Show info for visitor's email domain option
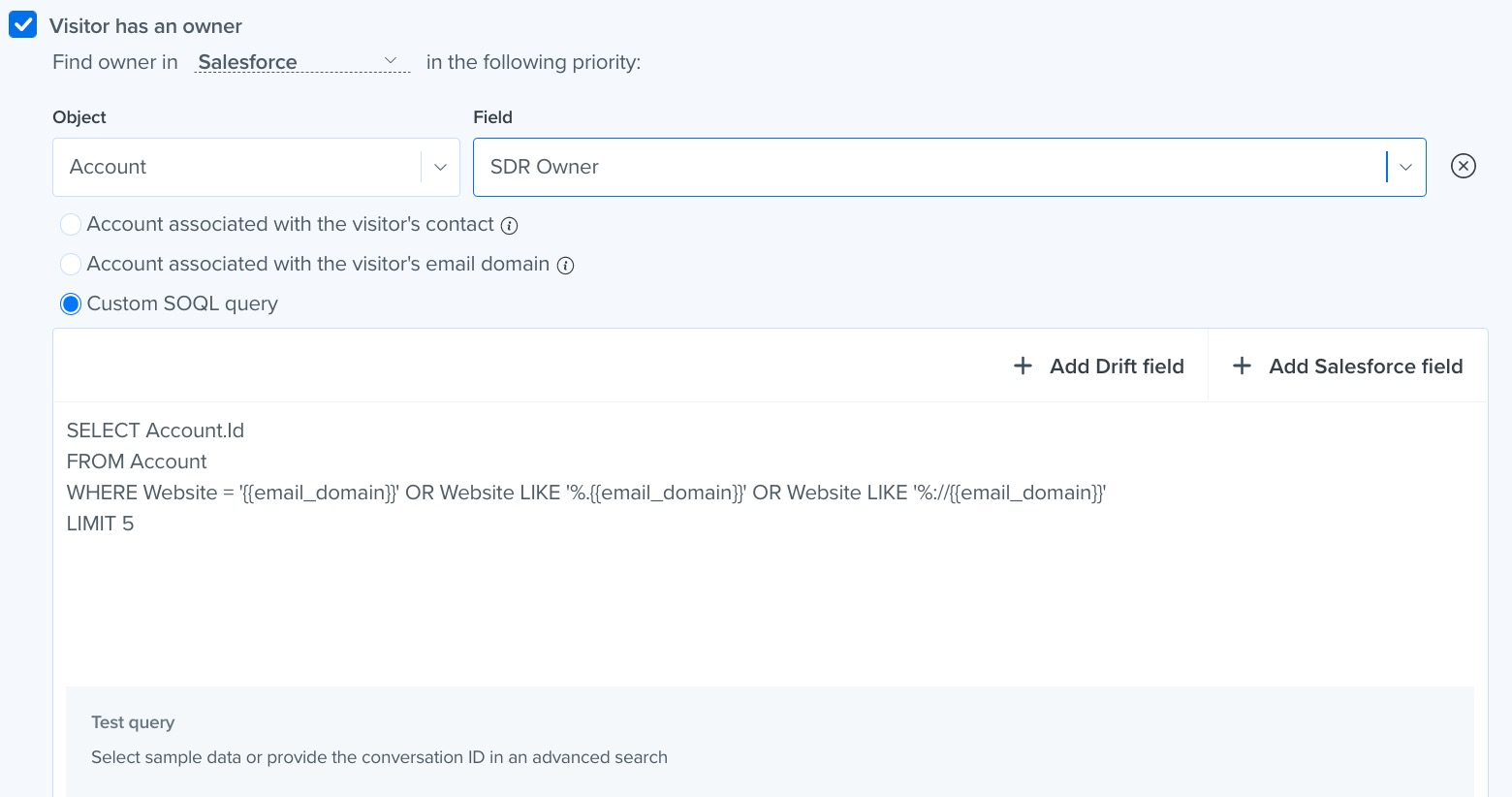This screenshot has width=1512, height=797. [565, 265]
